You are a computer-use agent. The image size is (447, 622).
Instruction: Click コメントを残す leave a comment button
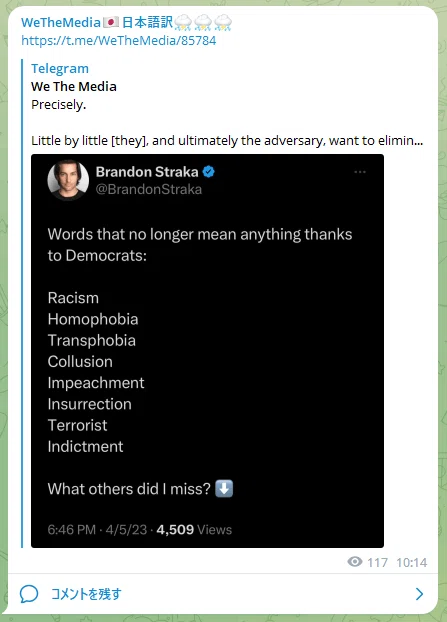coord(86,594)
